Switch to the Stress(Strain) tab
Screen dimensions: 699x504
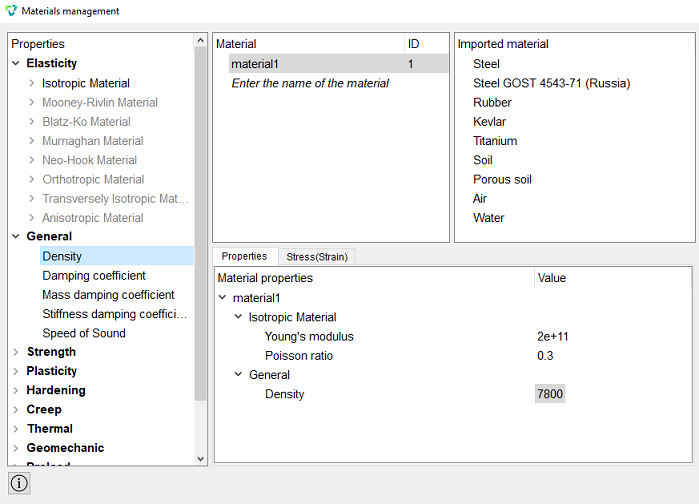317,257
